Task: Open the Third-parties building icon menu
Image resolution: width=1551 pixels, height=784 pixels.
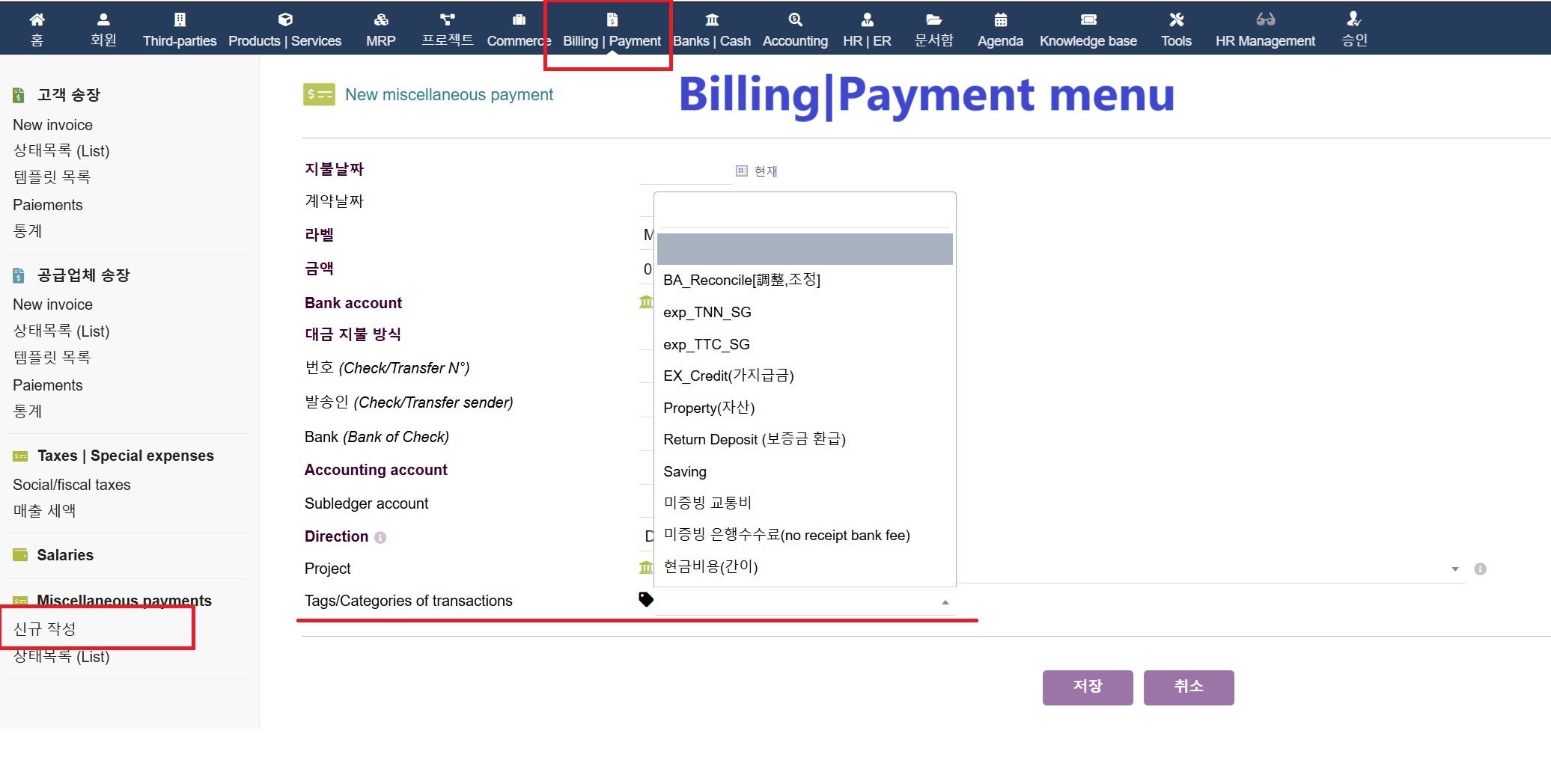Action: pos(180,20)
